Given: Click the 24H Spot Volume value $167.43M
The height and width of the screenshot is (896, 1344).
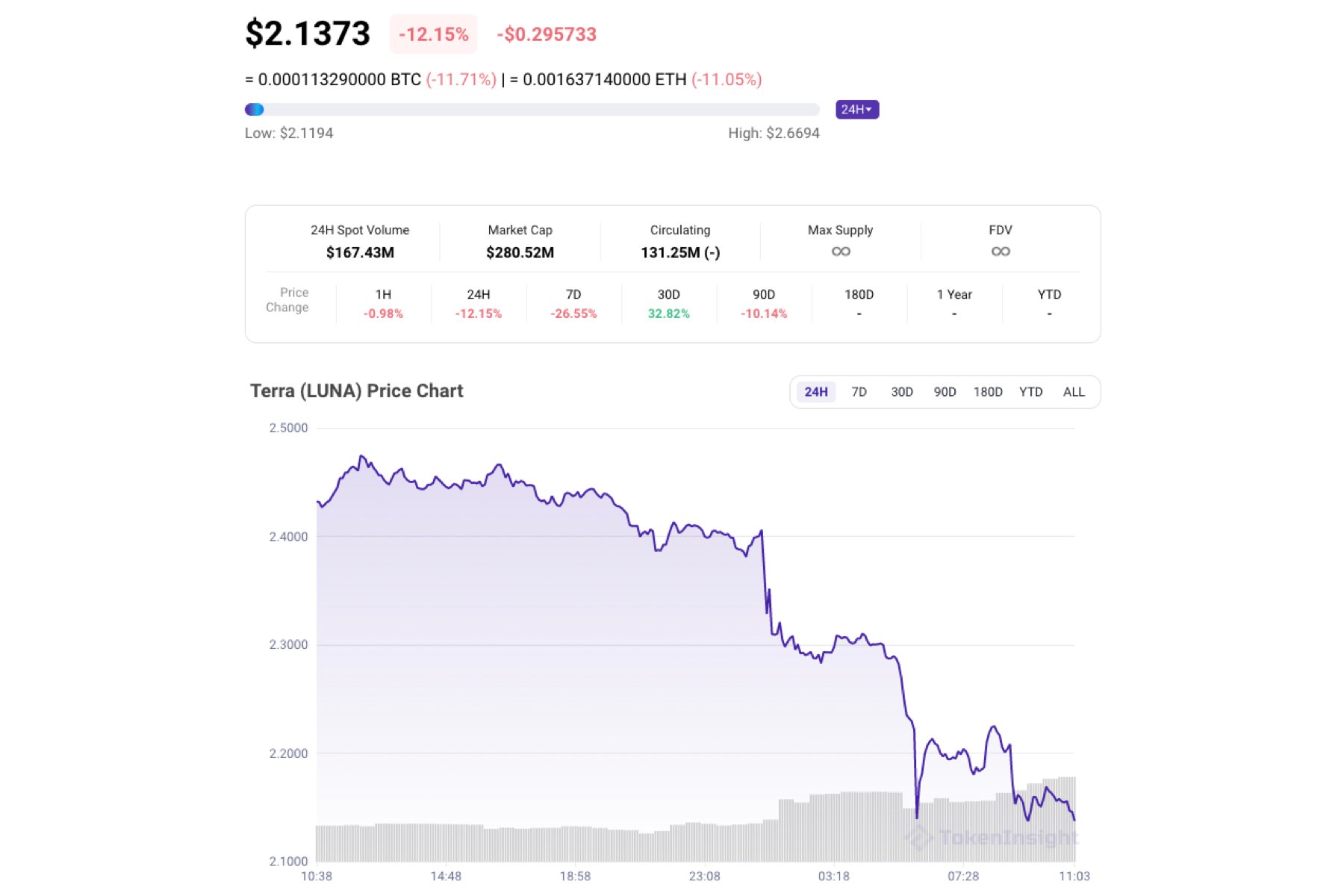Looking at the screenshot, I should [359, 252].
